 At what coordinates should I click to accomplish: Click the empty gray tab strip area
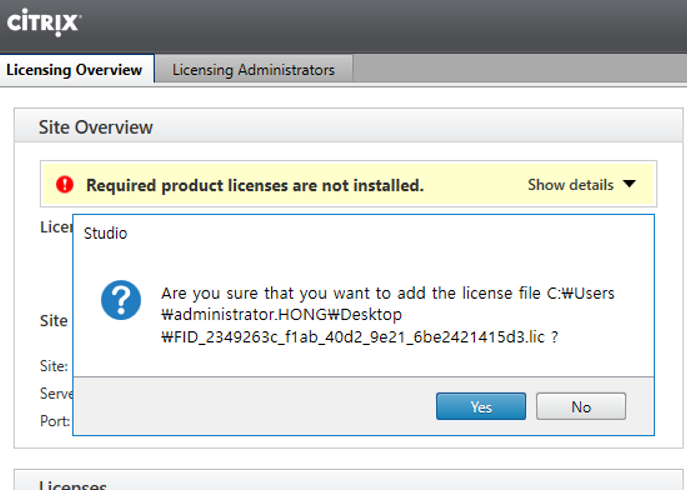point(520,68)
